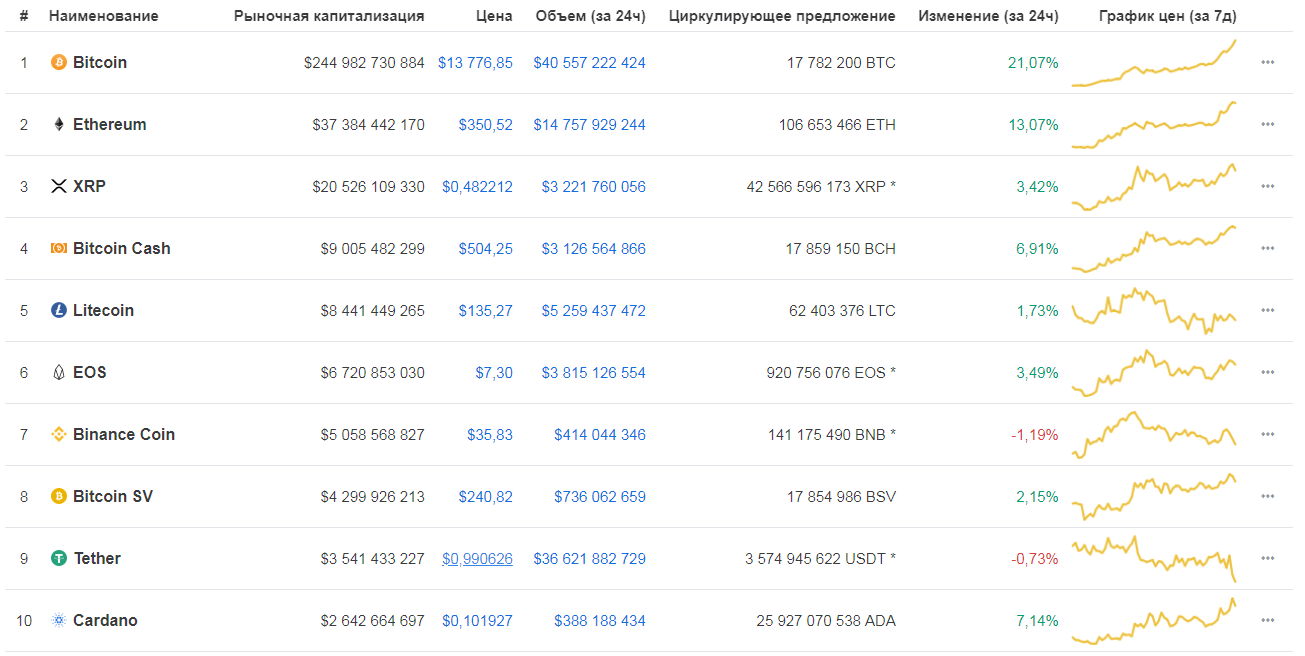Screen dimensions: 1305x656
Task: Click the Bitcoin coin logo icon
Action: (x=59, y=62)
